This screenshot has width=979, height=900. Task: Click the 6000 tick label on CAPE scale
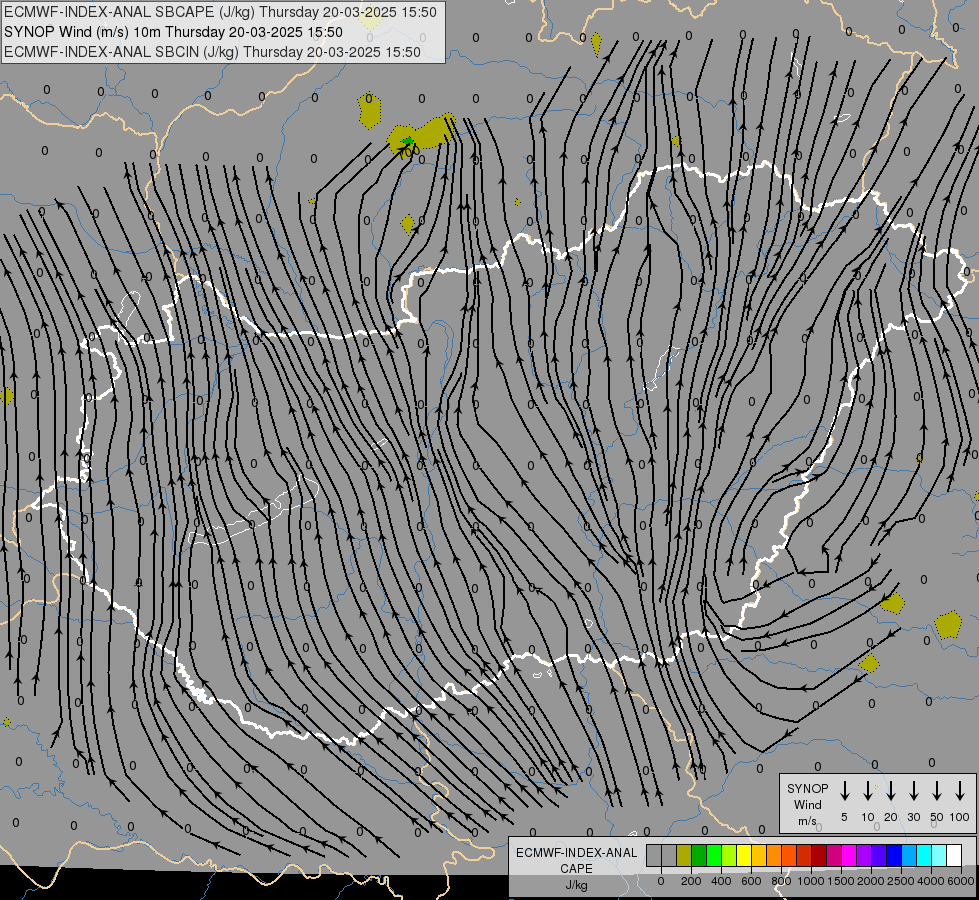tap(961, 881)
